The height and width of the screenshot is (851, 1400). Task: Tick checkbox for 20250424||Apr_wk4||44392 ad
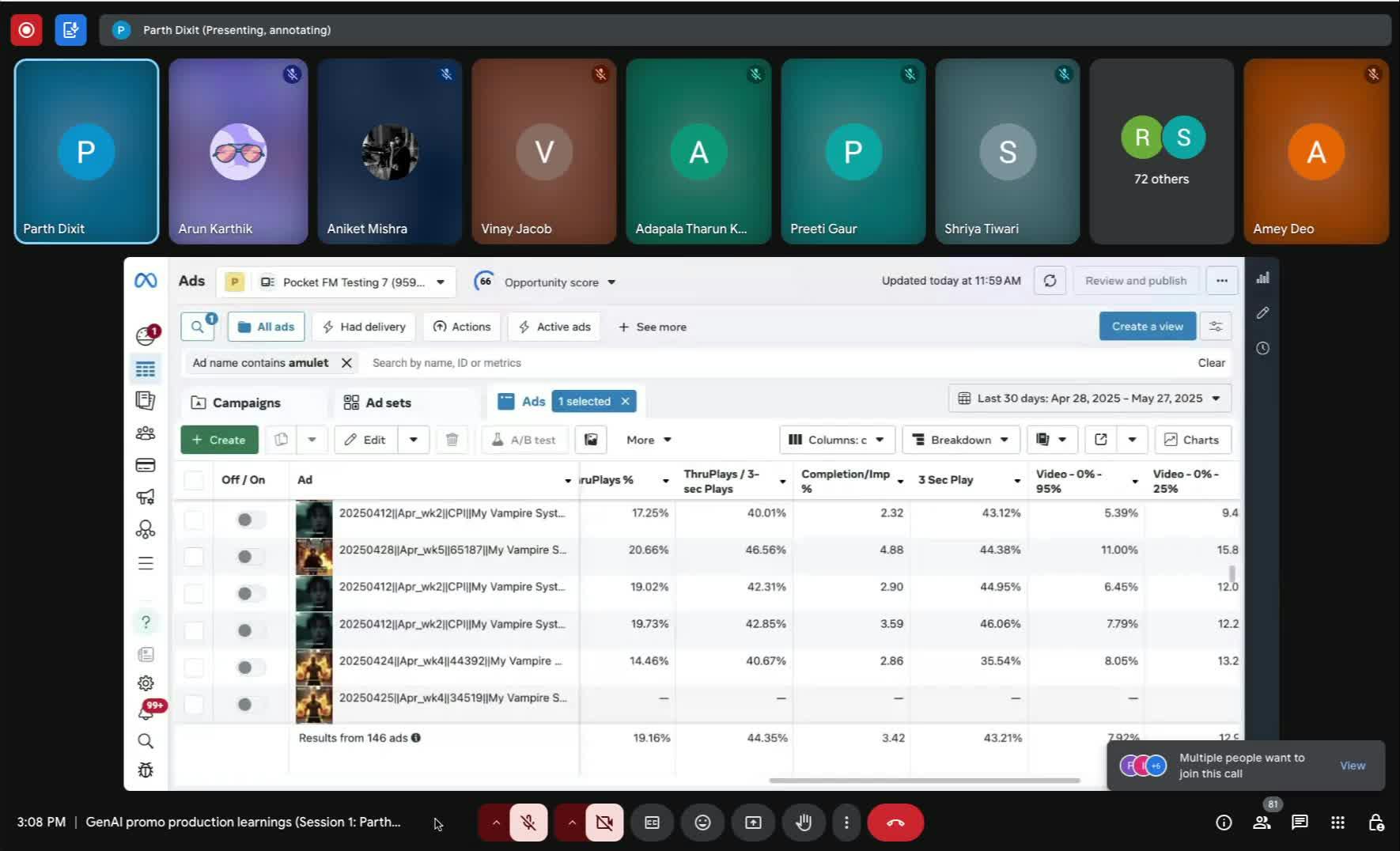pos(194,668)
